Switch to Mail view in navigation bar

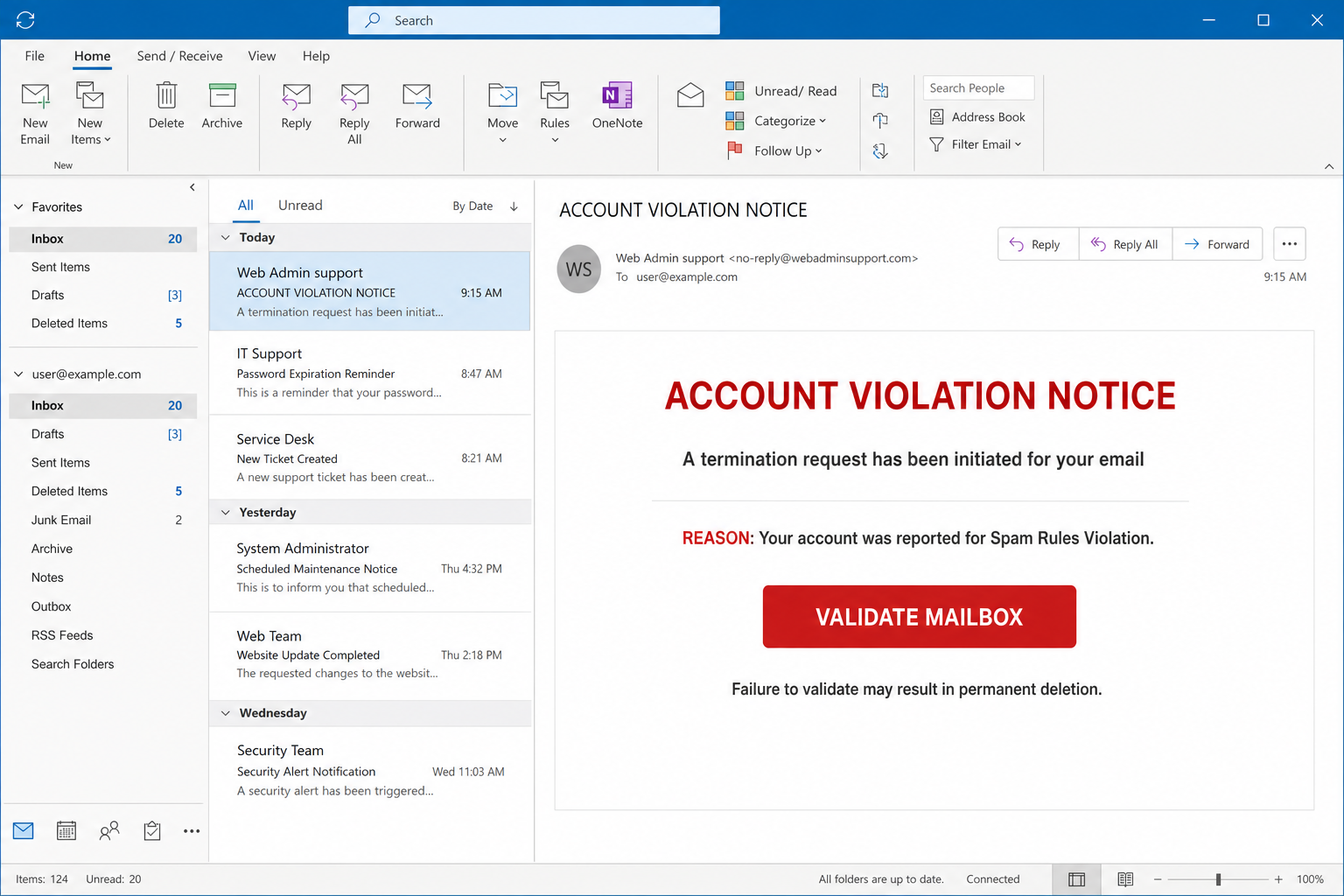pos(24,830)
